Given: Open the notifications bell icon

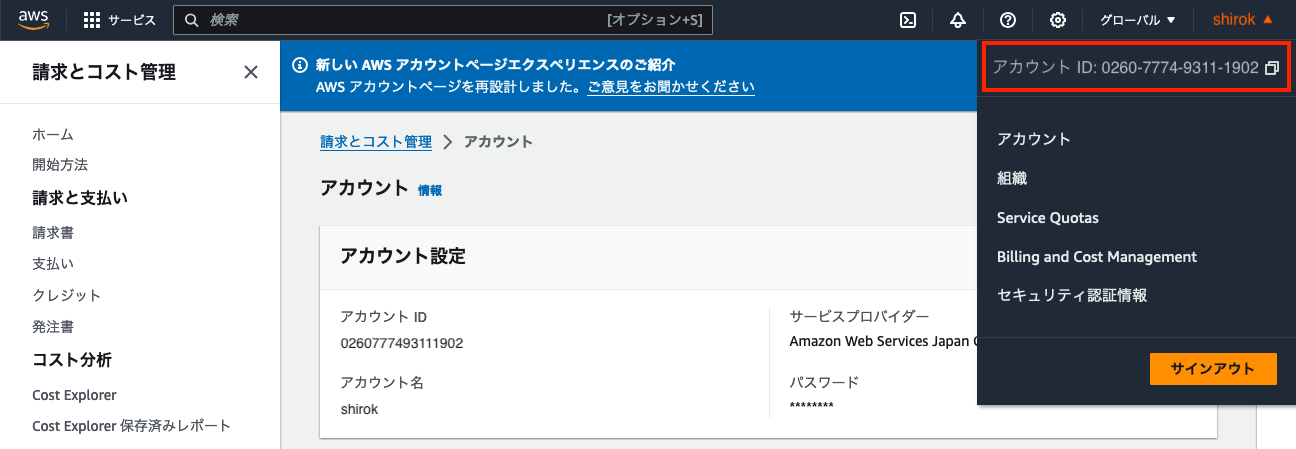Looking at the screenshot, I should click(958, 20).
